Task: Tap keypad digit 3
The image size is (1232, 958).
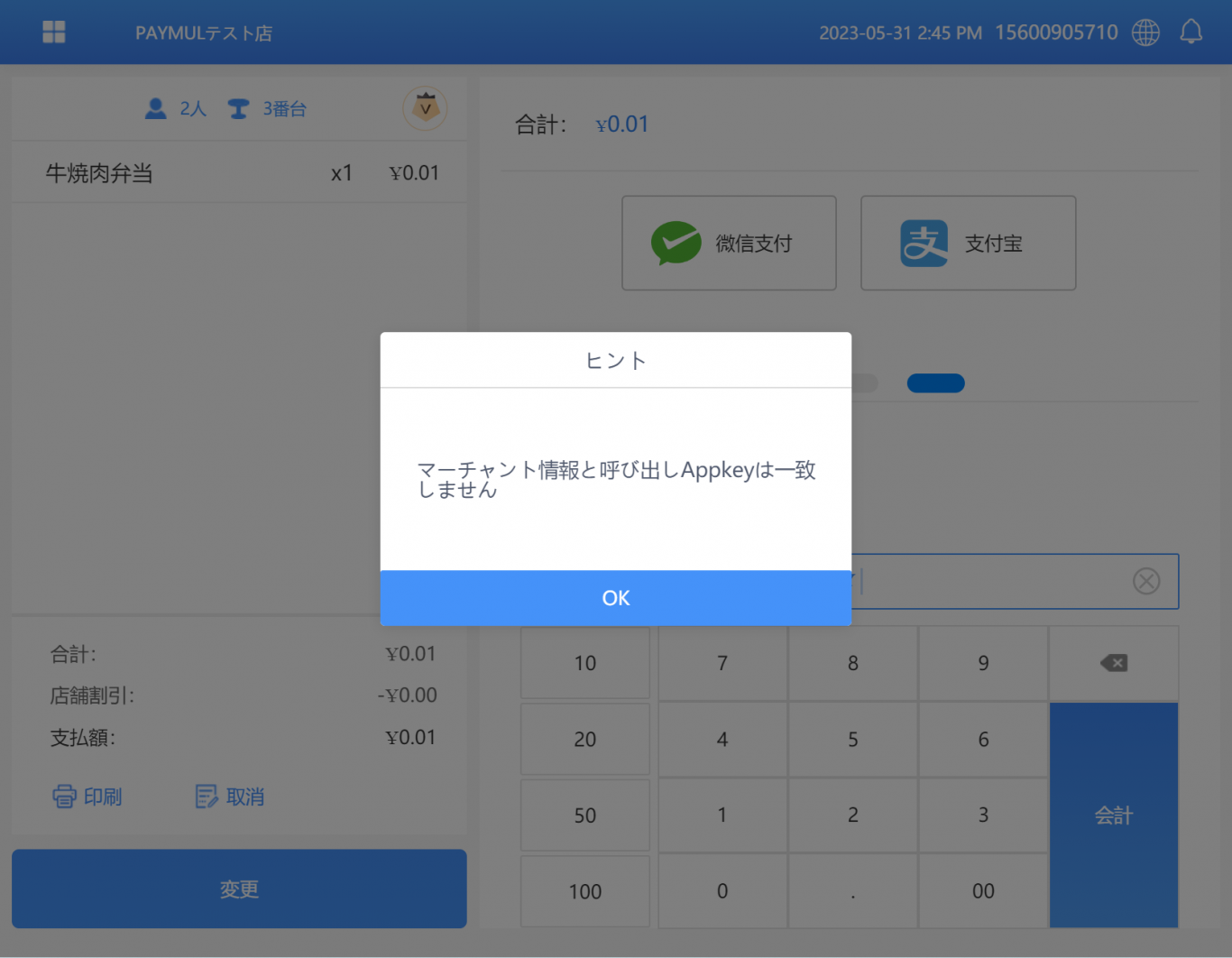Action: click(983, 815)
